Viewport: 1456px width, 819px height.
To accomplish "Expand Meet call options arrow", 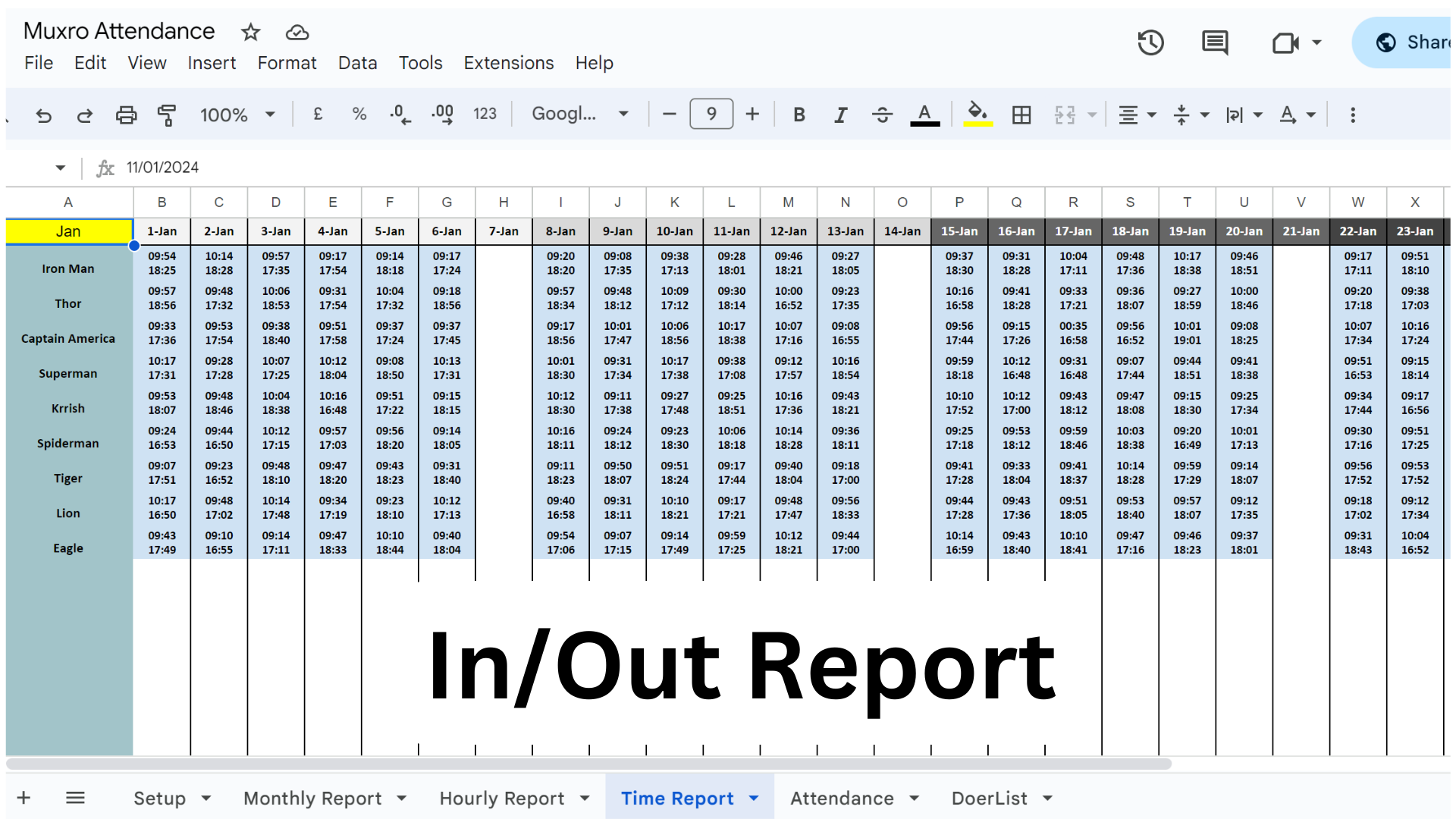I will [x=1317, y=42].
